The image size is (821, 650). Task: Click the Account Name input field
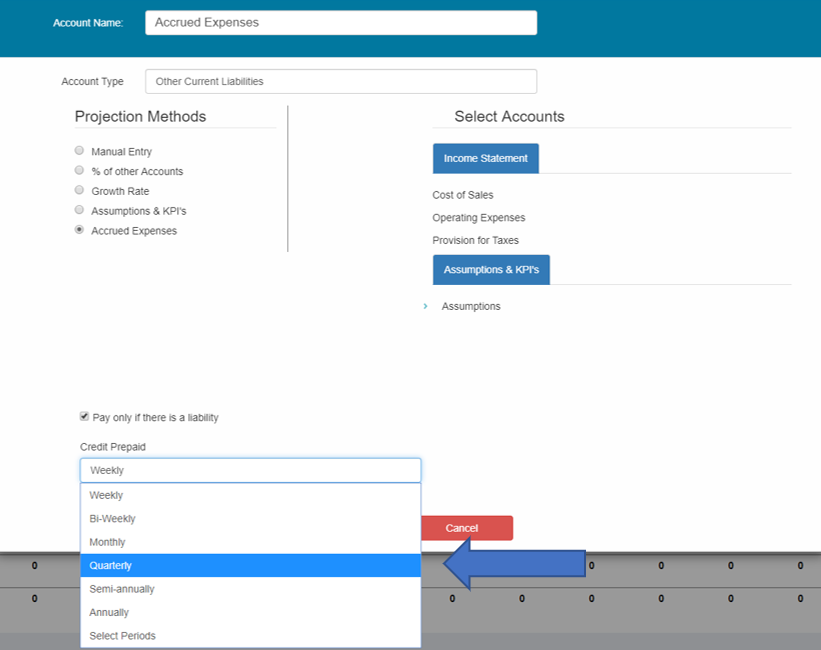tap(340, 23)
